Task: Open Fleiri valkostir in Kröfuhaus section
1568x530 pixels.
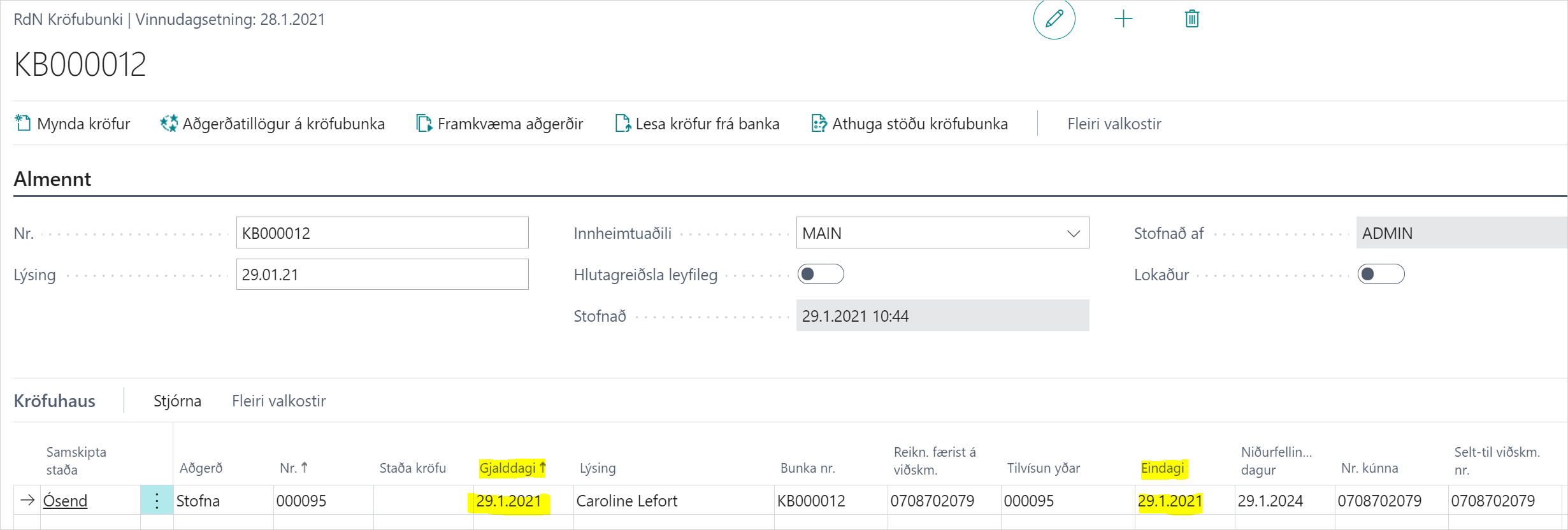Action: point(278,401)
